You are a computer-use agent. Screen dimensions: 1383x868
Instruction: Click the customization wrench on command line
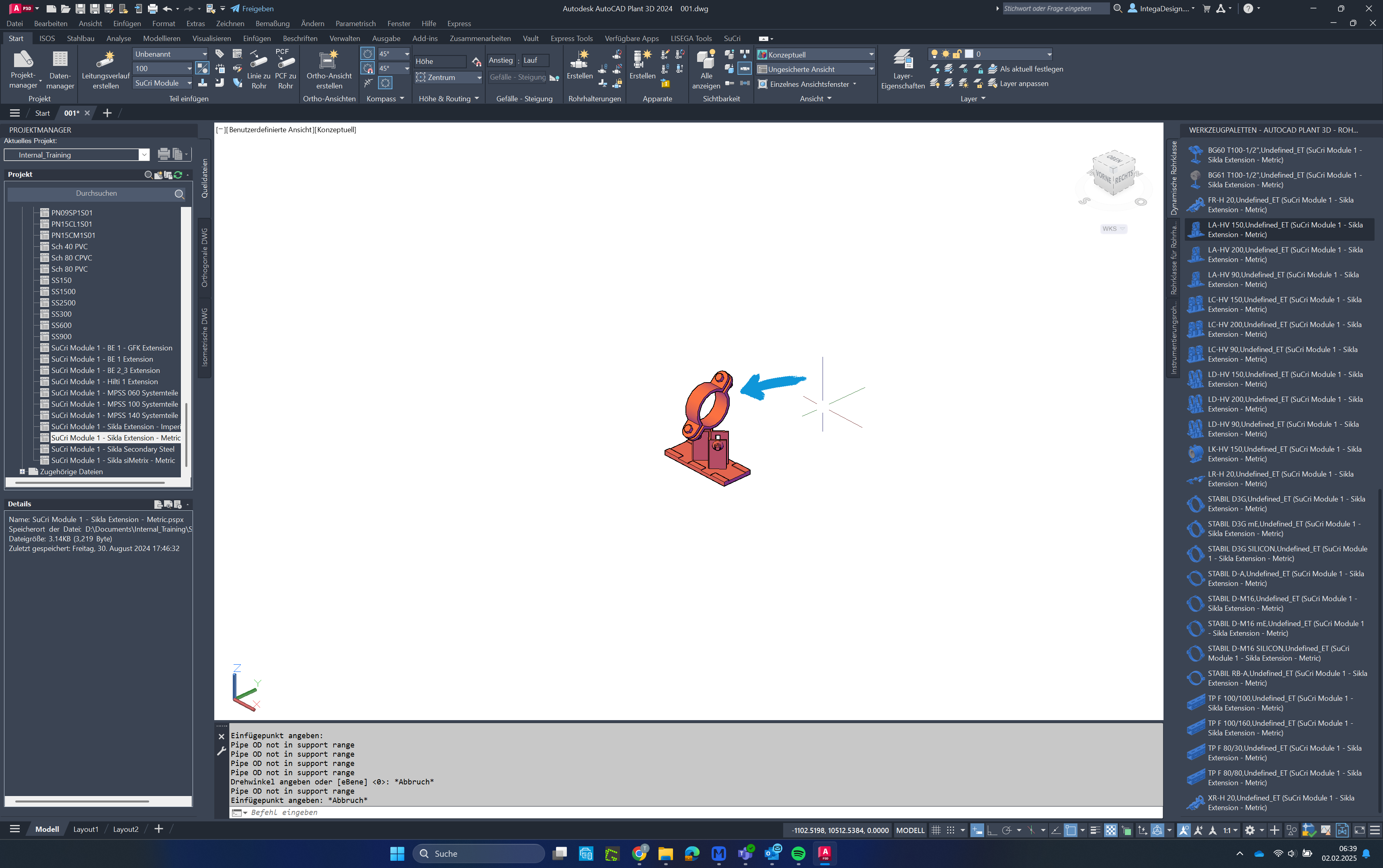[x=221, y=751]
